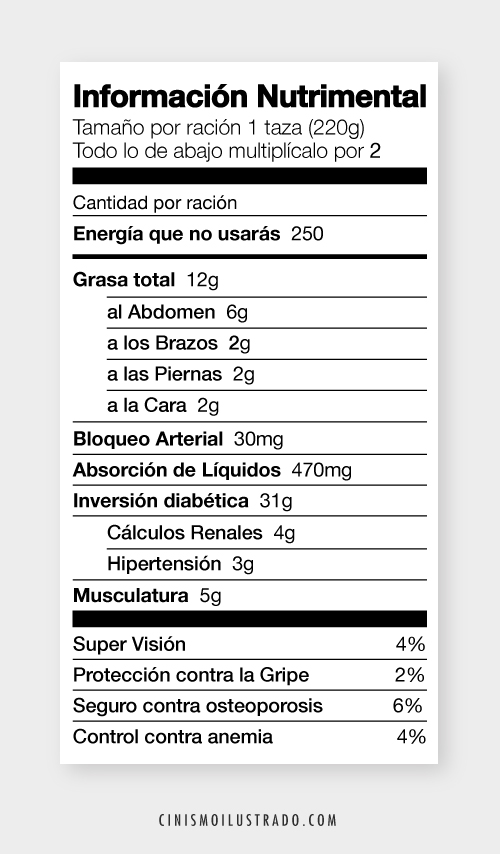Screen dimensions: 500x854
Task: Click the Absorción de Líquidos row
Action: (x=249, y=469)
